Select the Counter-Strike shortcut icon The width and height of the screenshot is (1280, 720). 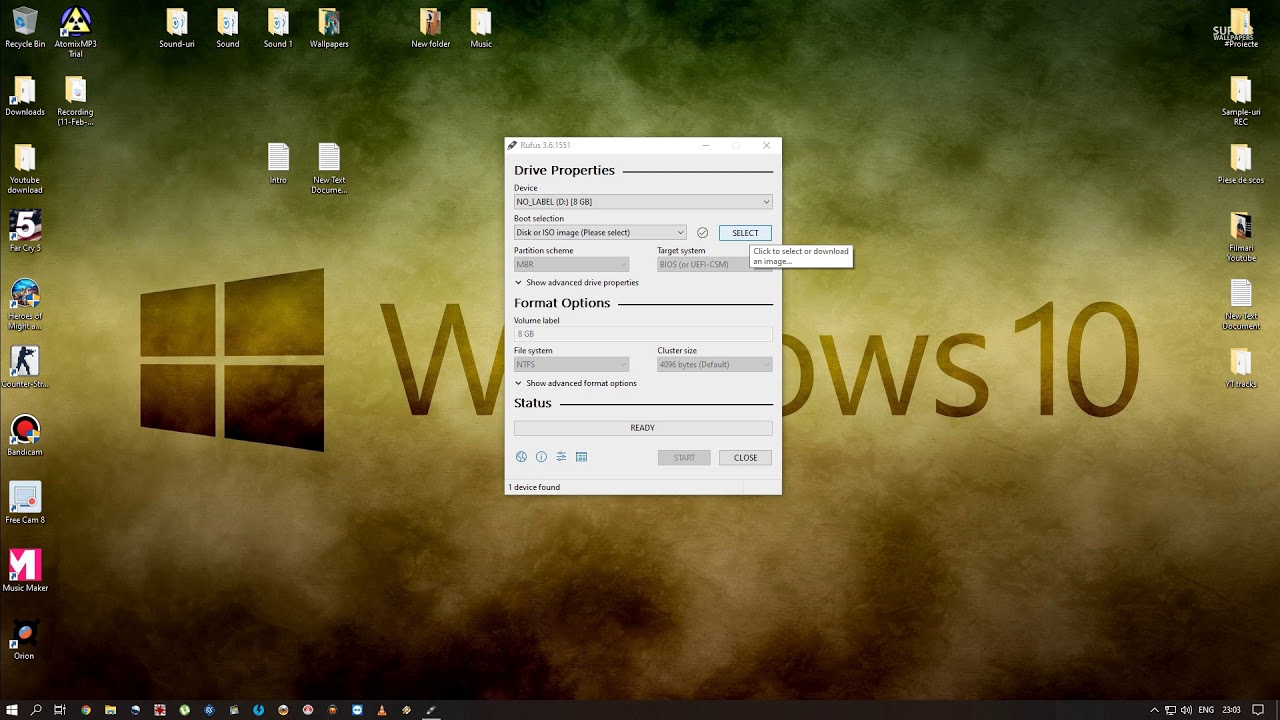25,368
